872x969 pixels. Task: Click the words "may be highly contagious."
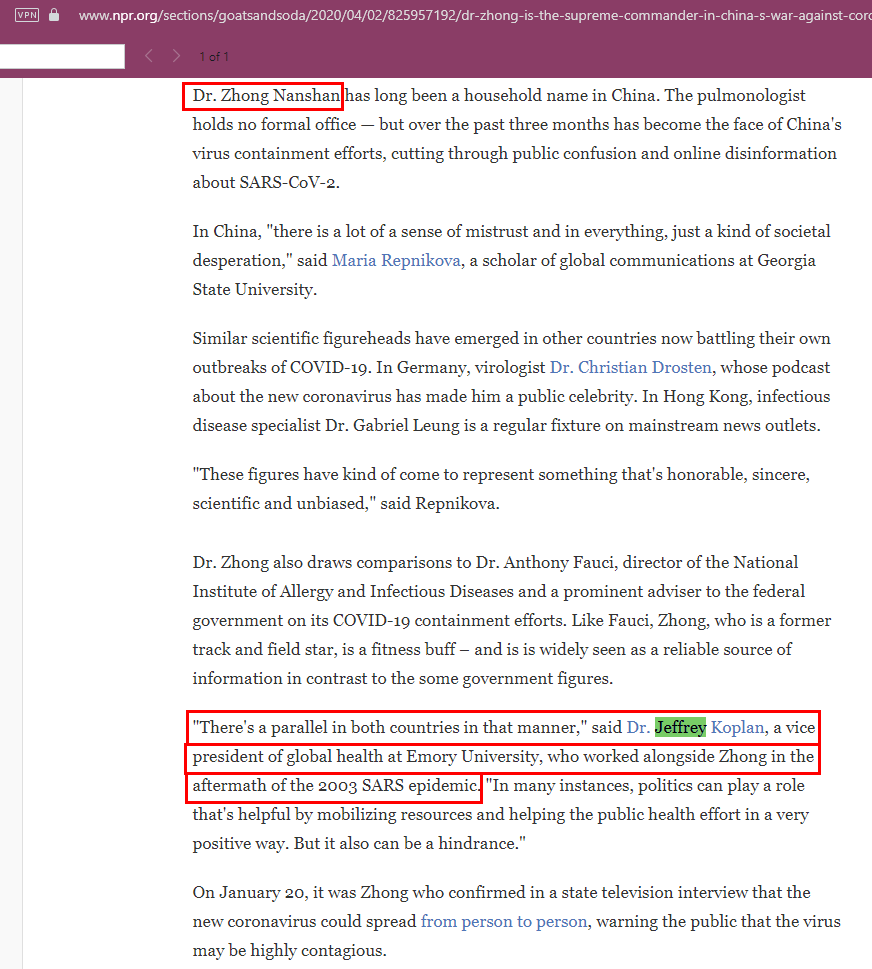click(x=289, y=950)
